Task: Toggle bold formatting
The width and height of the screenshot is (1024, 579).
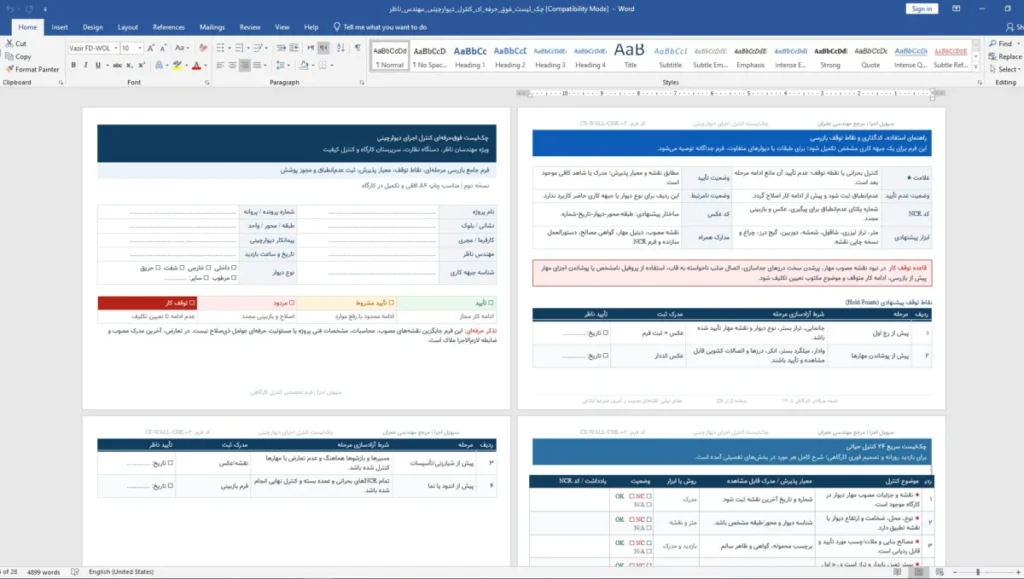Action: [73, 65]
